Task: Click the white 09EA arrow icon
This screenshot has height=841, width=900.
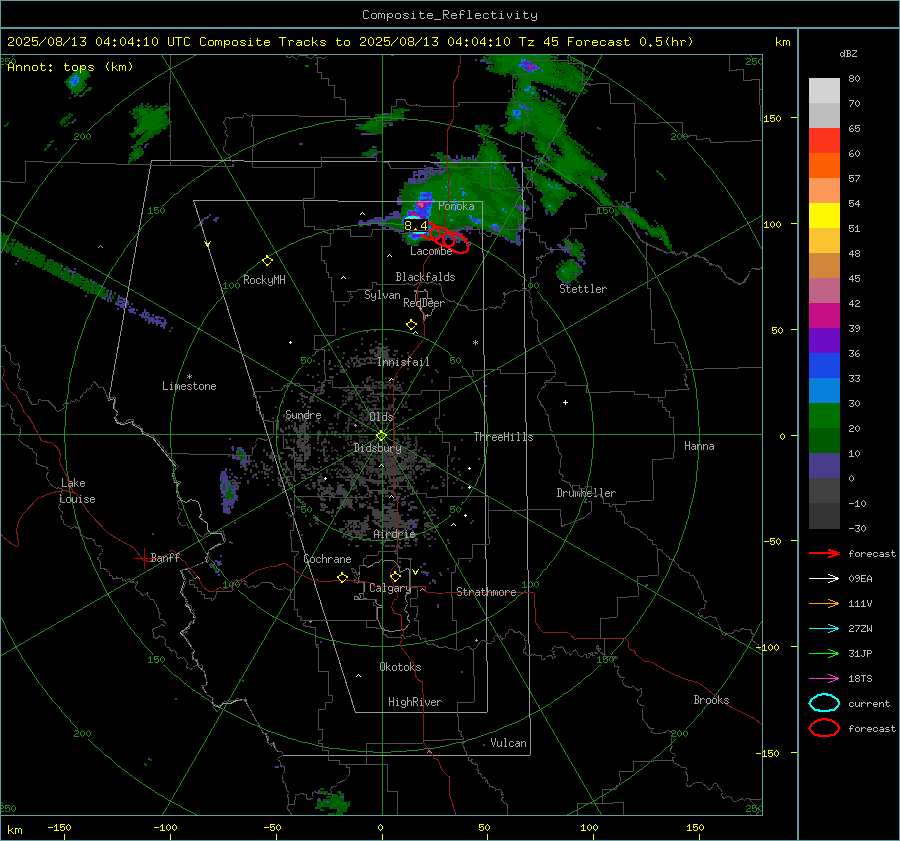Action: tap(824, 578)
